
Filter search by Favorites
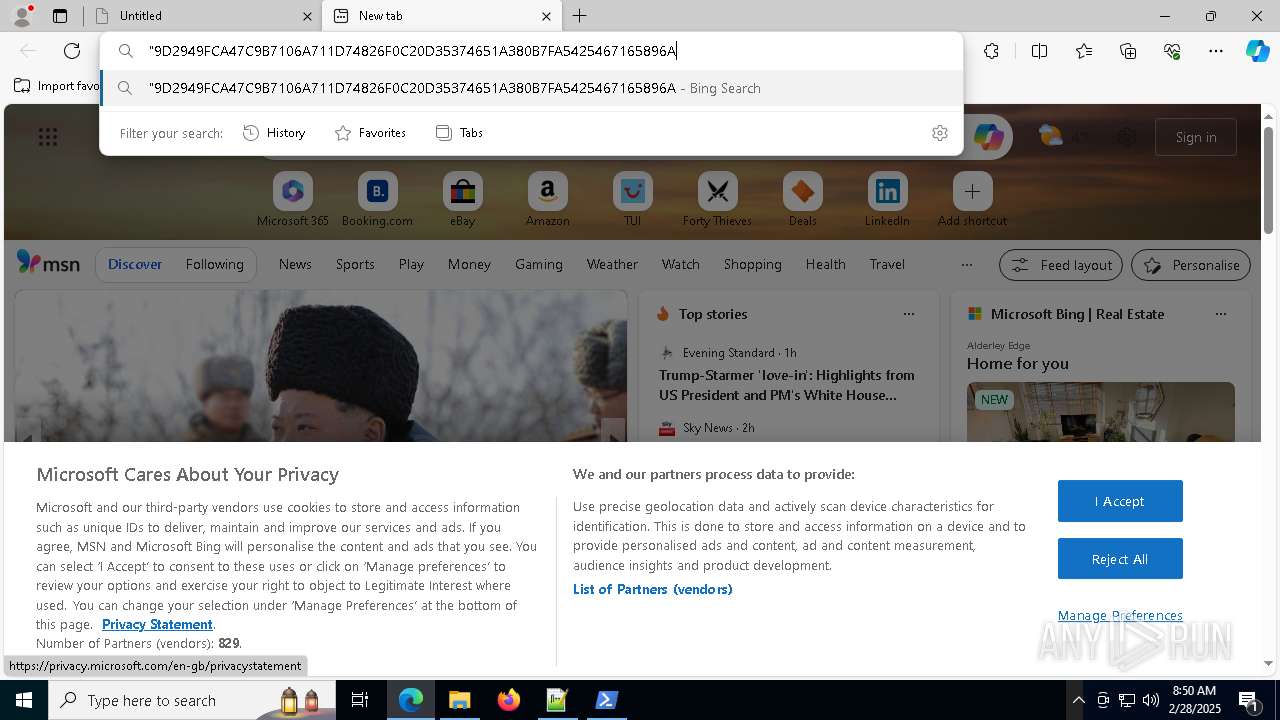pos(370,133)
